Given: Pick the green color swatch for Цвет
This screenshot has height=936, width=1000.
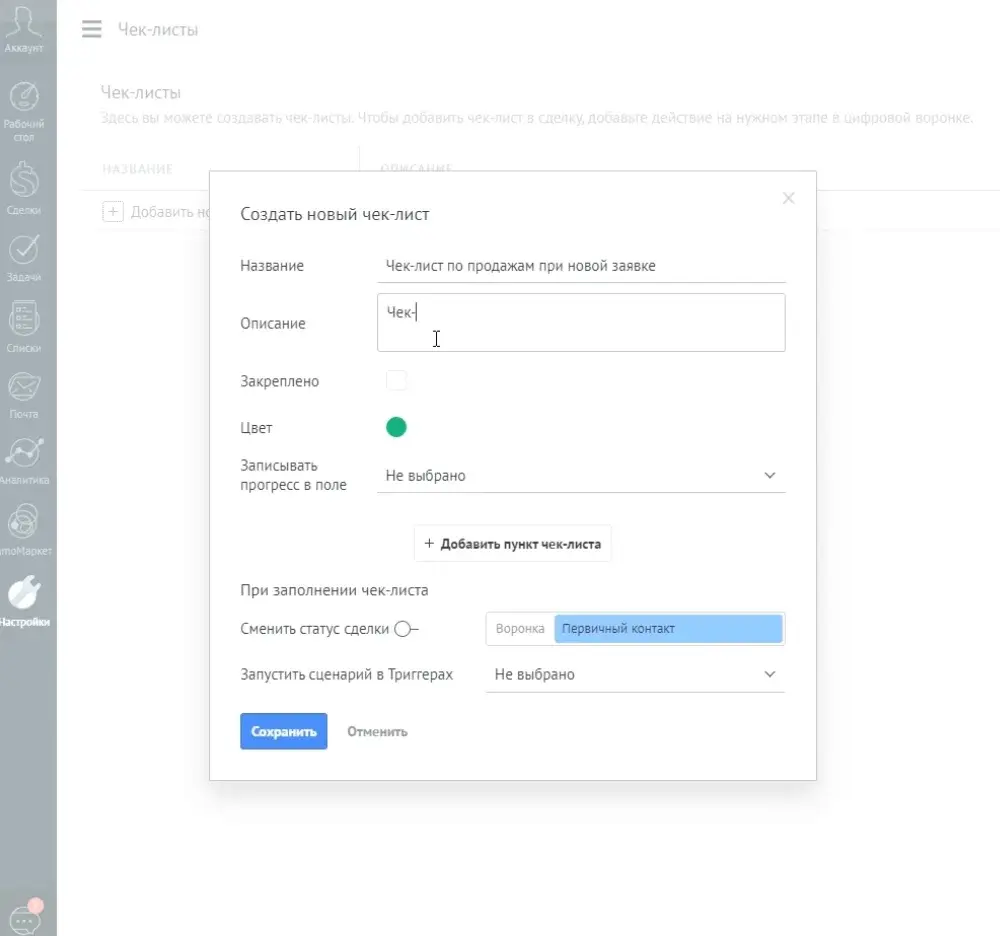Looking at the screenshot, I should 396,427.
